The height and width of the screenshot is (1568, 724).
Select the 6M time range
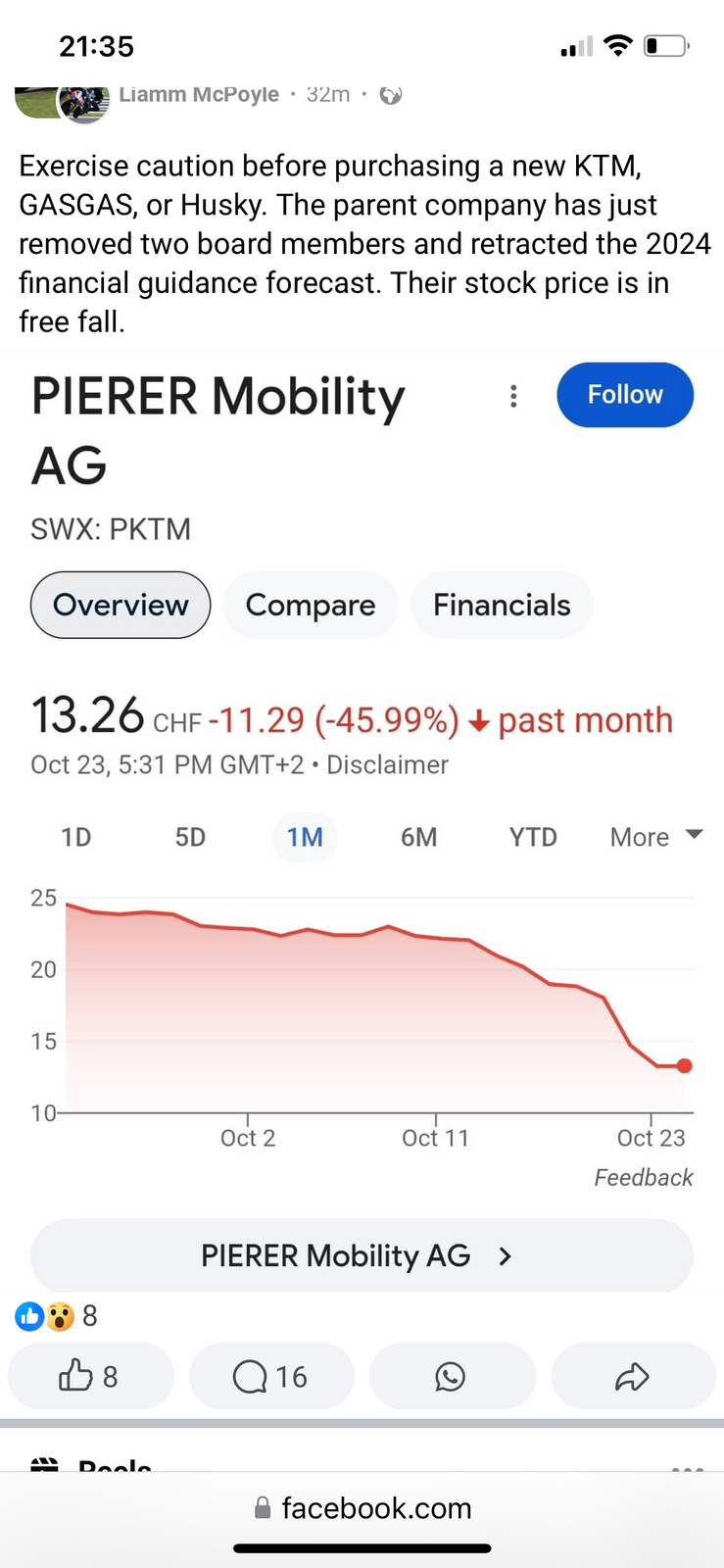tap(418, 838)
